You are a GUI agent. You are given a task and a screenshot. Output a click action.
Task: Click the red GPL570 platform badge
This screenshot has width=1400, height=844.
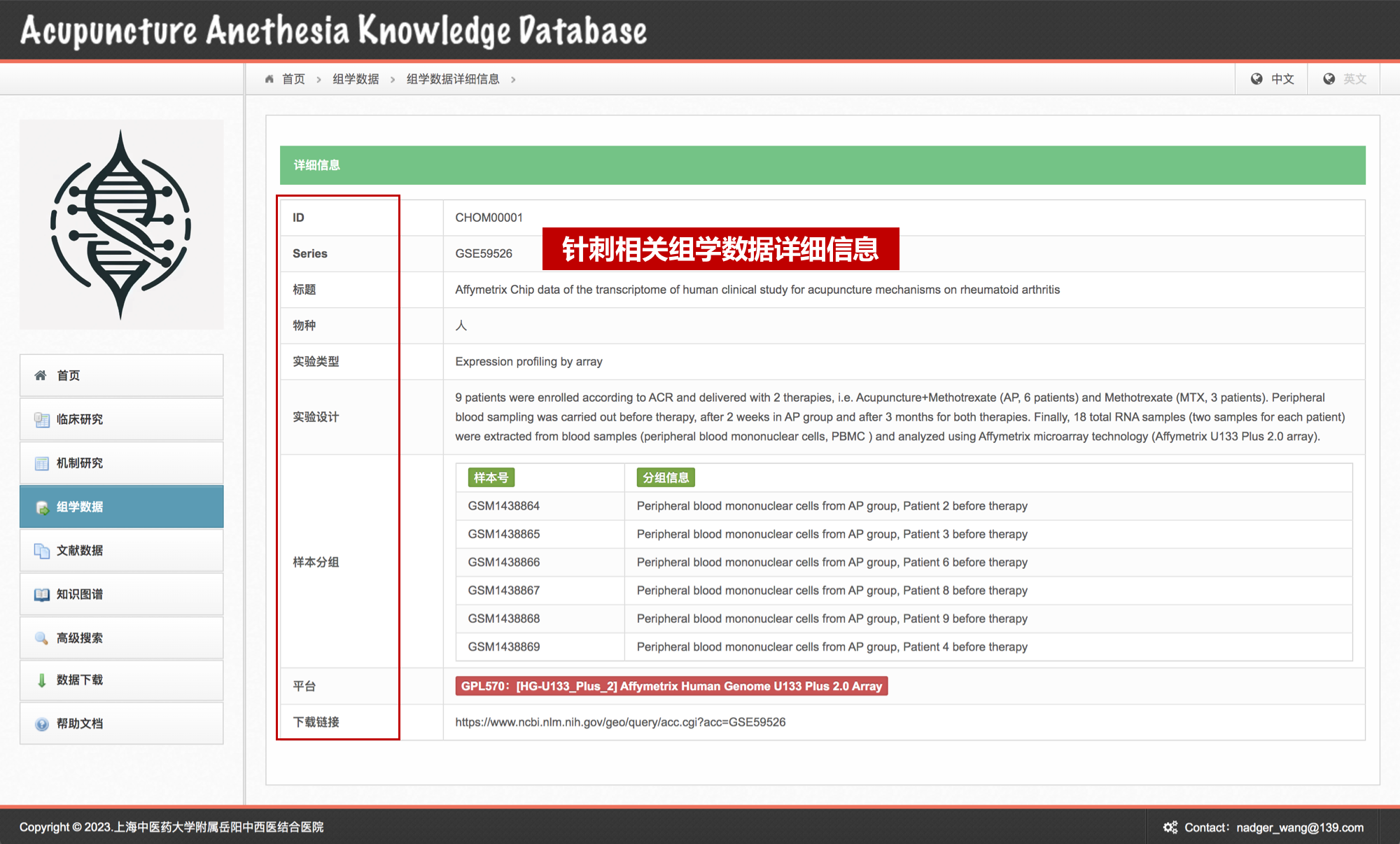(671, 686)
